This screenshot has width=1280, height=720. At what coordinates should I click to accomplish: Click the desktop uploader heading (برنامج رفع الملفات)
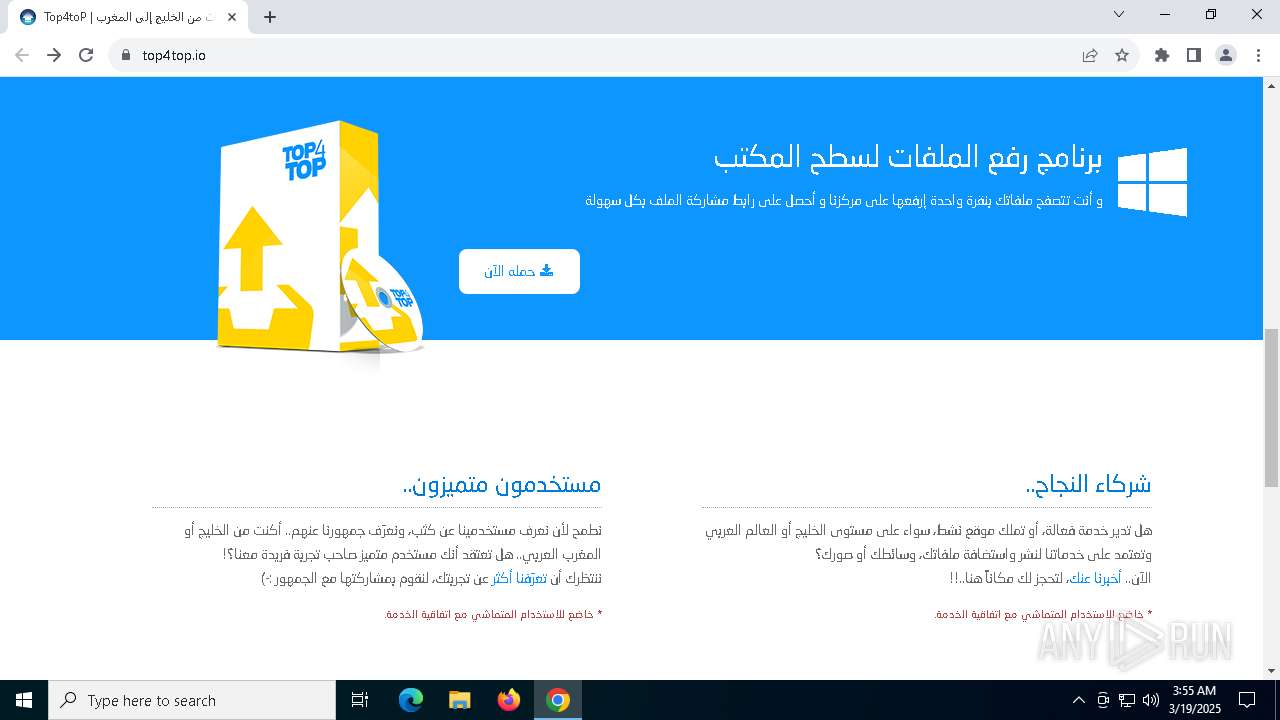[908, 157]
